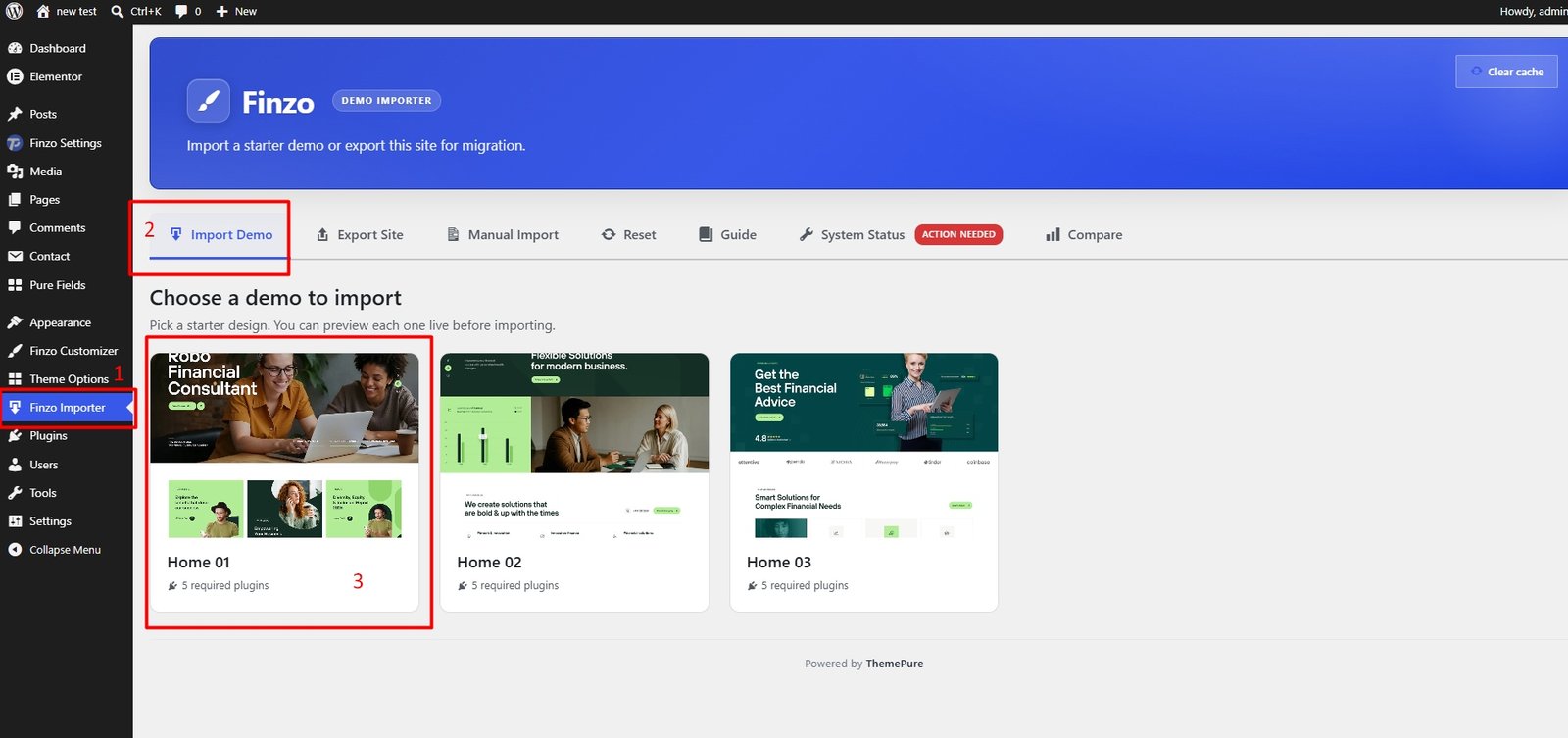Click the Appearance paintbrush icon
This screenshot has height=738, width=1568.
pos(15,322)
